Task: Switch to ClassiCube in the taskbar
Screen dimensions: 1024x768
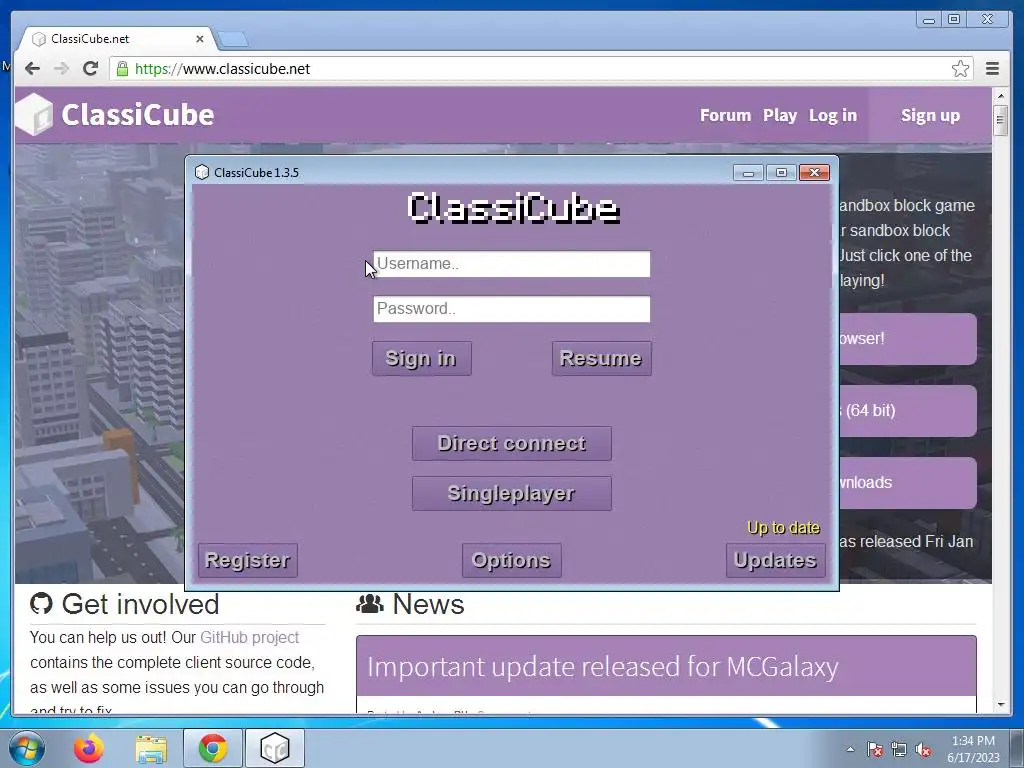Action: (275, 748)
